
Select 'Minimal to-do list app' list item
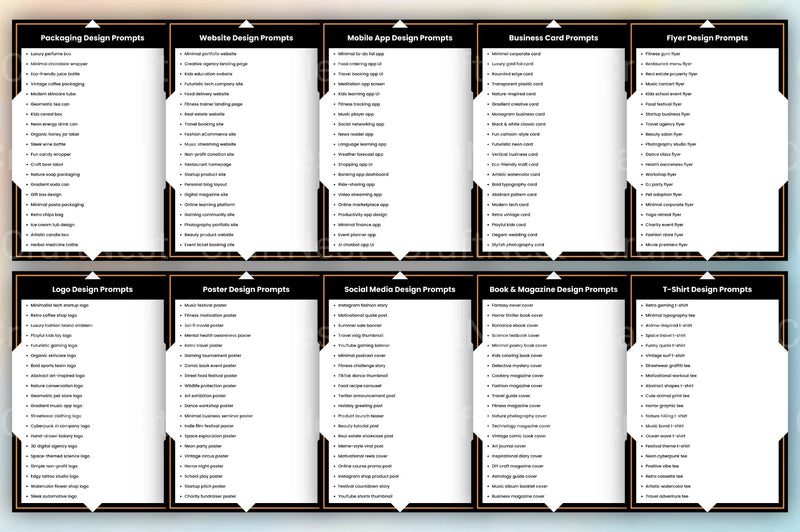point(361,54)
